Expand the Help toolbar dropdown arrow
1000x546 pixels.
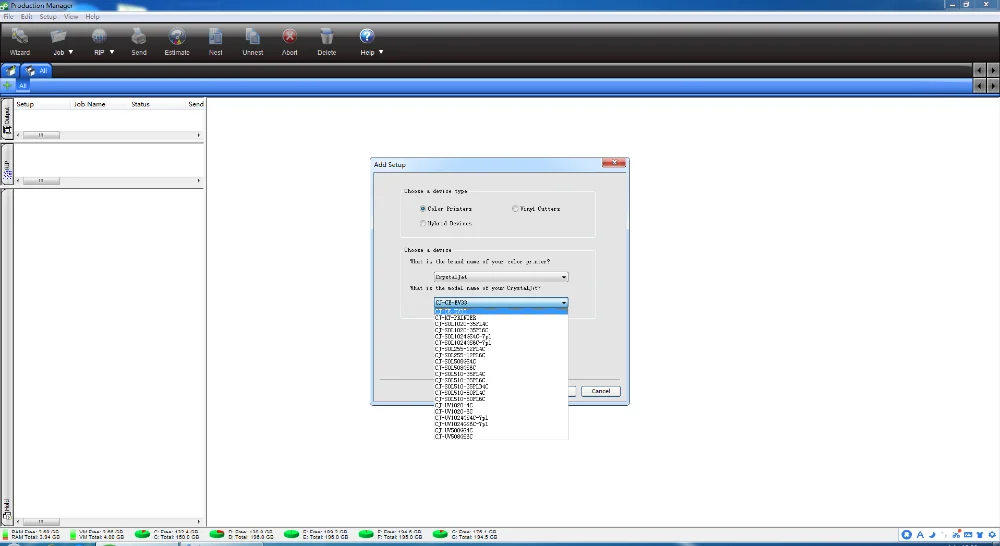tap(381, 52)
